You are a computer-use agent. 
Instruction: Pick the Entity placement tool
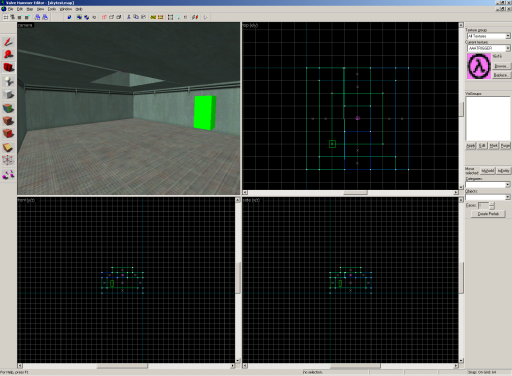point(8,81)
